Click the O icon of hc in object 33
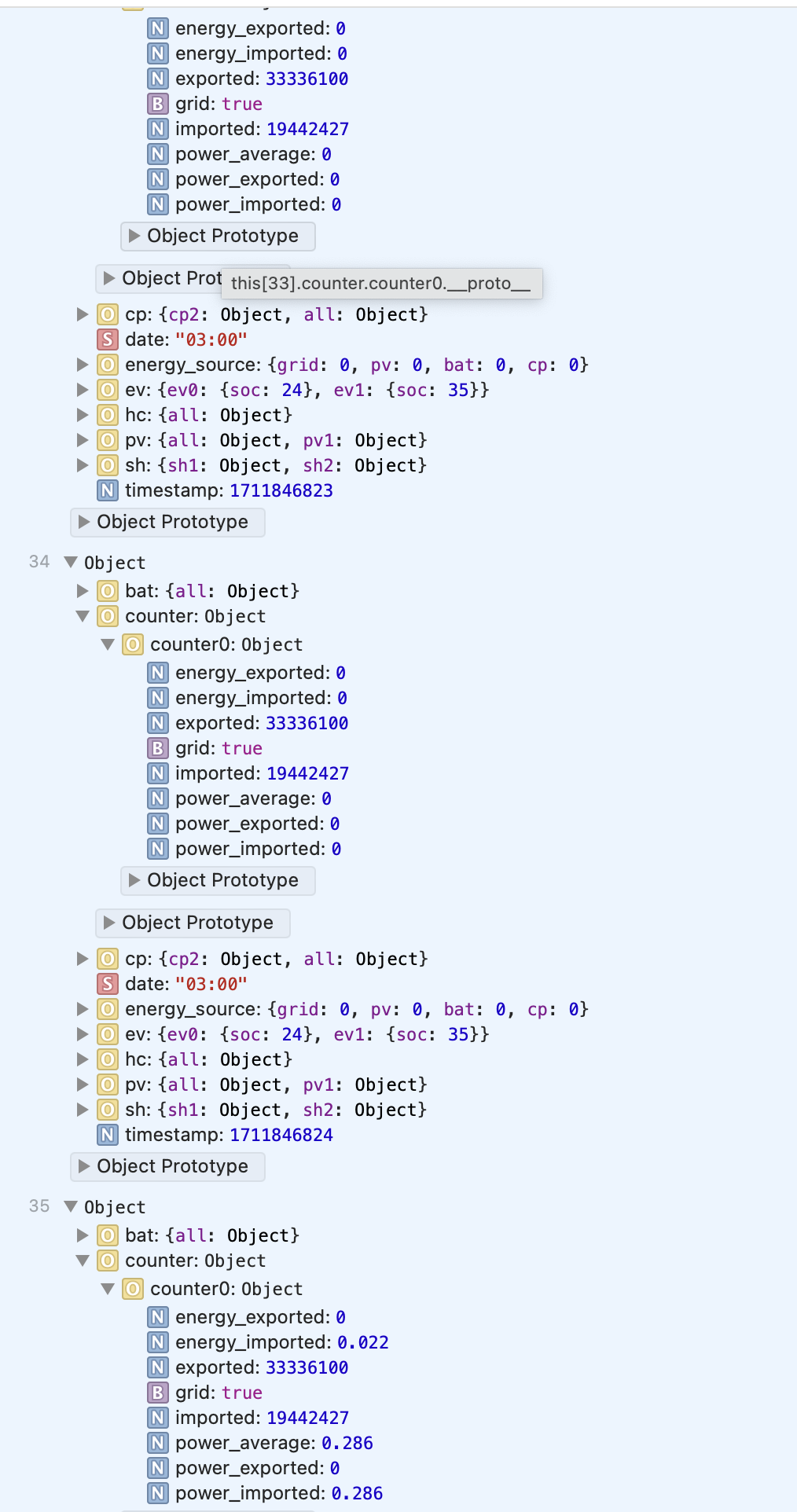797x1512 pixels. coord(108,415)
